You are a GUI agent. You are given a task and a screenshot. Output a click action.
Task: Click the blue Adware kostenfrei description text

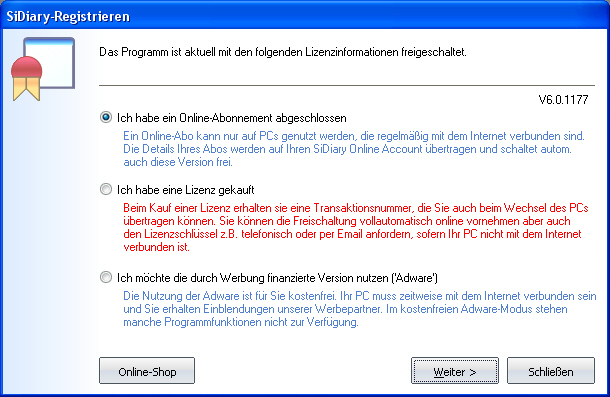(360, 309)
